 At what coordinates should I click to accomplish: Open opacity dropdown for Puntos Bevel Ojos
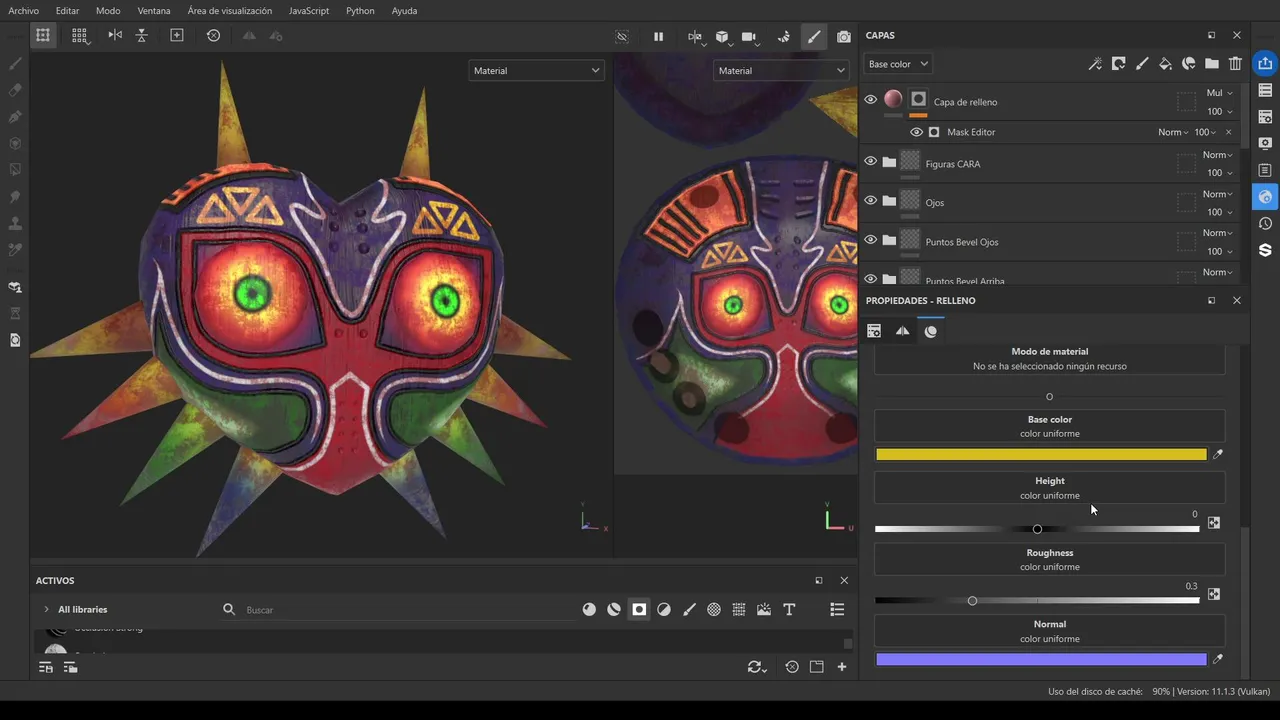(x=1220, y=251)
